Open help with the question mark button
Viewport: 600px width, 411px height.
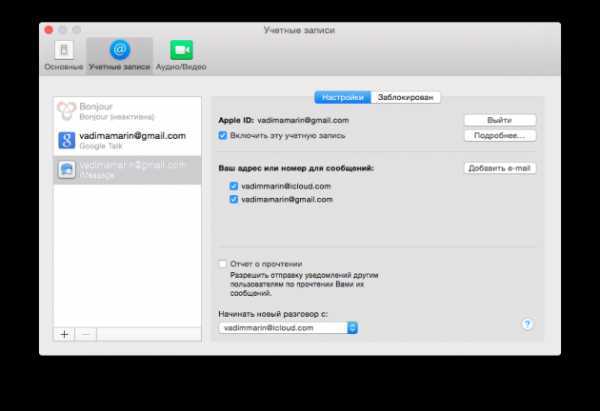click(x=527, y=324)
